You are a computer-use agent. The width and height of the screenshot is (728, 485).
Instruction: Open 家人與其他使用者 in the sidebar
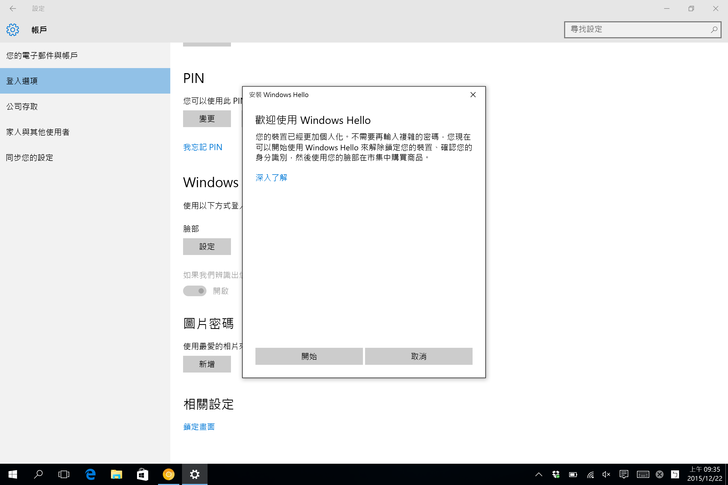click(85, 132)
